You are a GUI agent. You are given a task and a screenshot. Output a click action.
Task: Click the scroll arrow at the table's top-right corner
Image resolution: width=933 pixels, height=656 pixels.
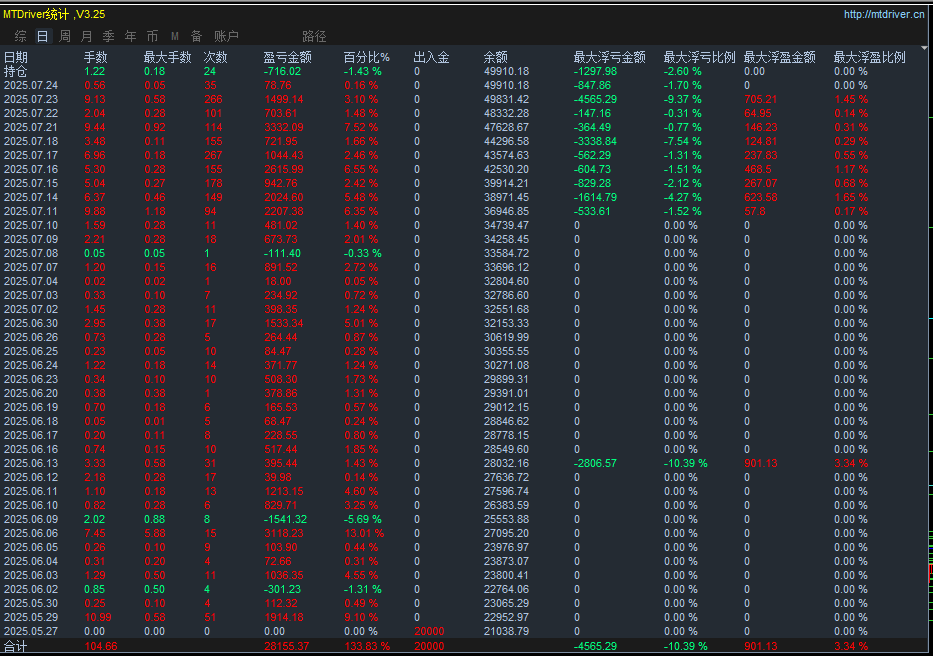coord(924,48)
